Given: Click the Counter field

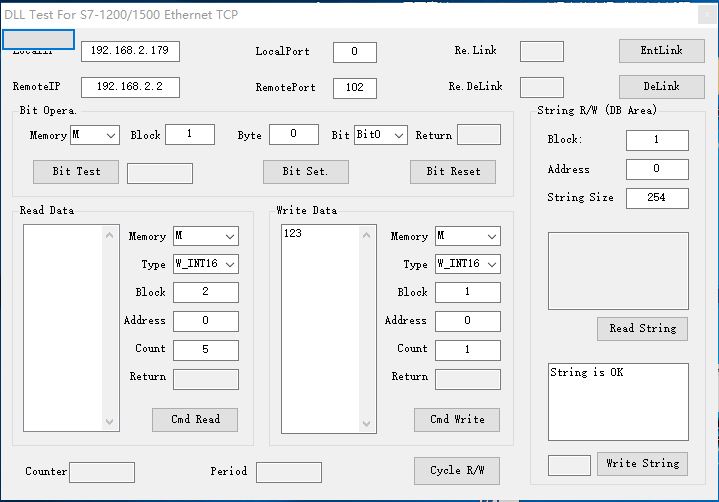Looking at the screenshot, I should (102, 472).
